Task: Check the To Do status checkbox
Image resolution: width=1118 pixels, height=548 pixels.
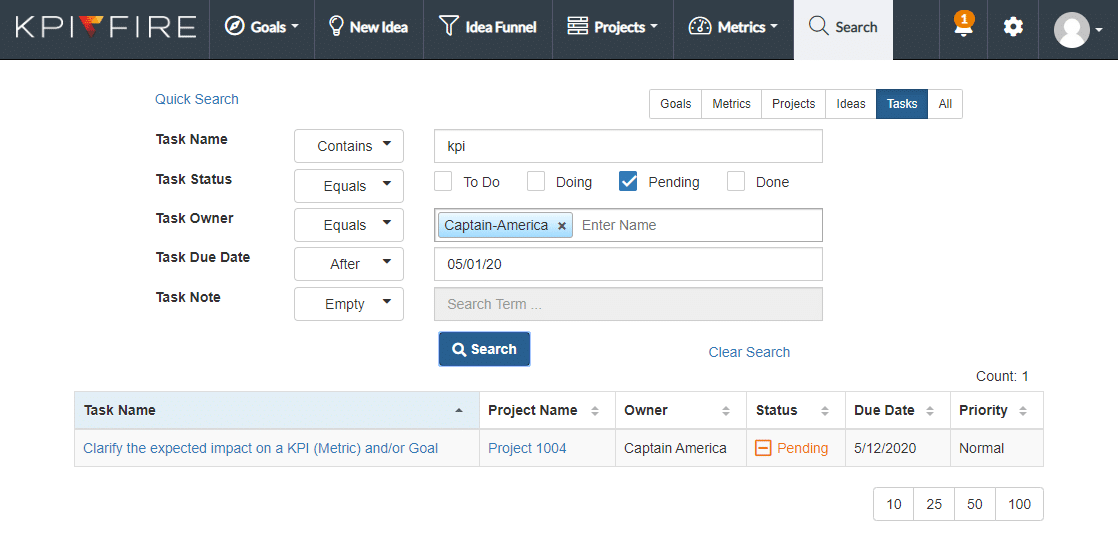Action: [x=444, y=181]
